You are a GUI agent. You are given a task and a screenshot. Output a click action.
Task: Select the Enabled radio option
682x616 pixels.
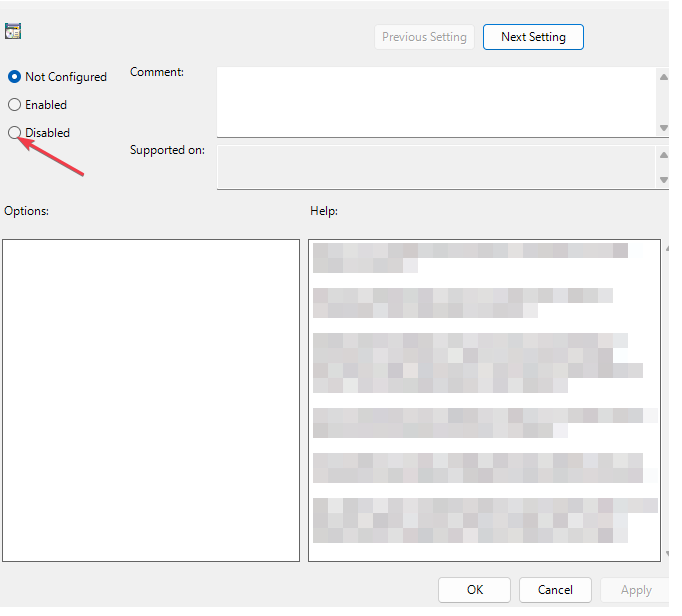point(14,105)
